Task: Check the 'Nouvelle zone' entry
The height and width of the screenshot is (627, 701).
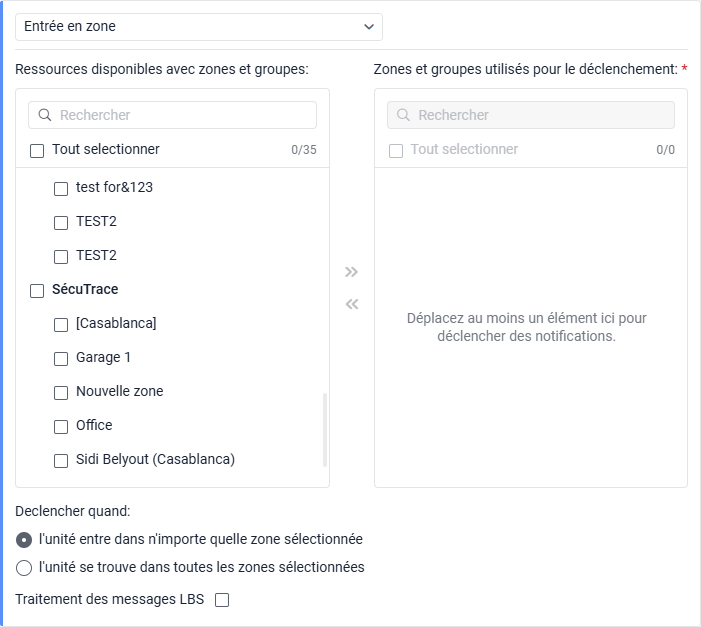Action: (61, 392)
